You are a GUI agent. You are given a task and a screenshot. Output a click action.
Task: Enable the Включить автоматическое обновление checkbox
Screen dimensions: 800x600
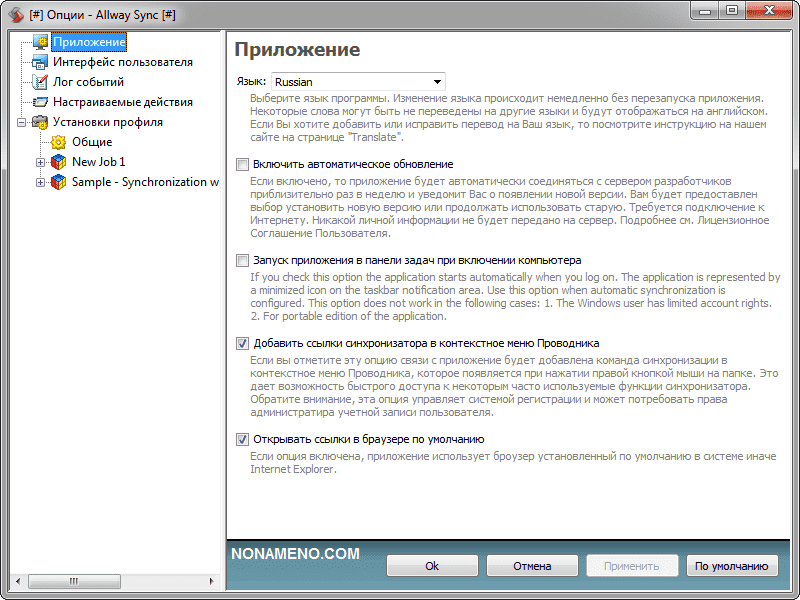[242, 164]
